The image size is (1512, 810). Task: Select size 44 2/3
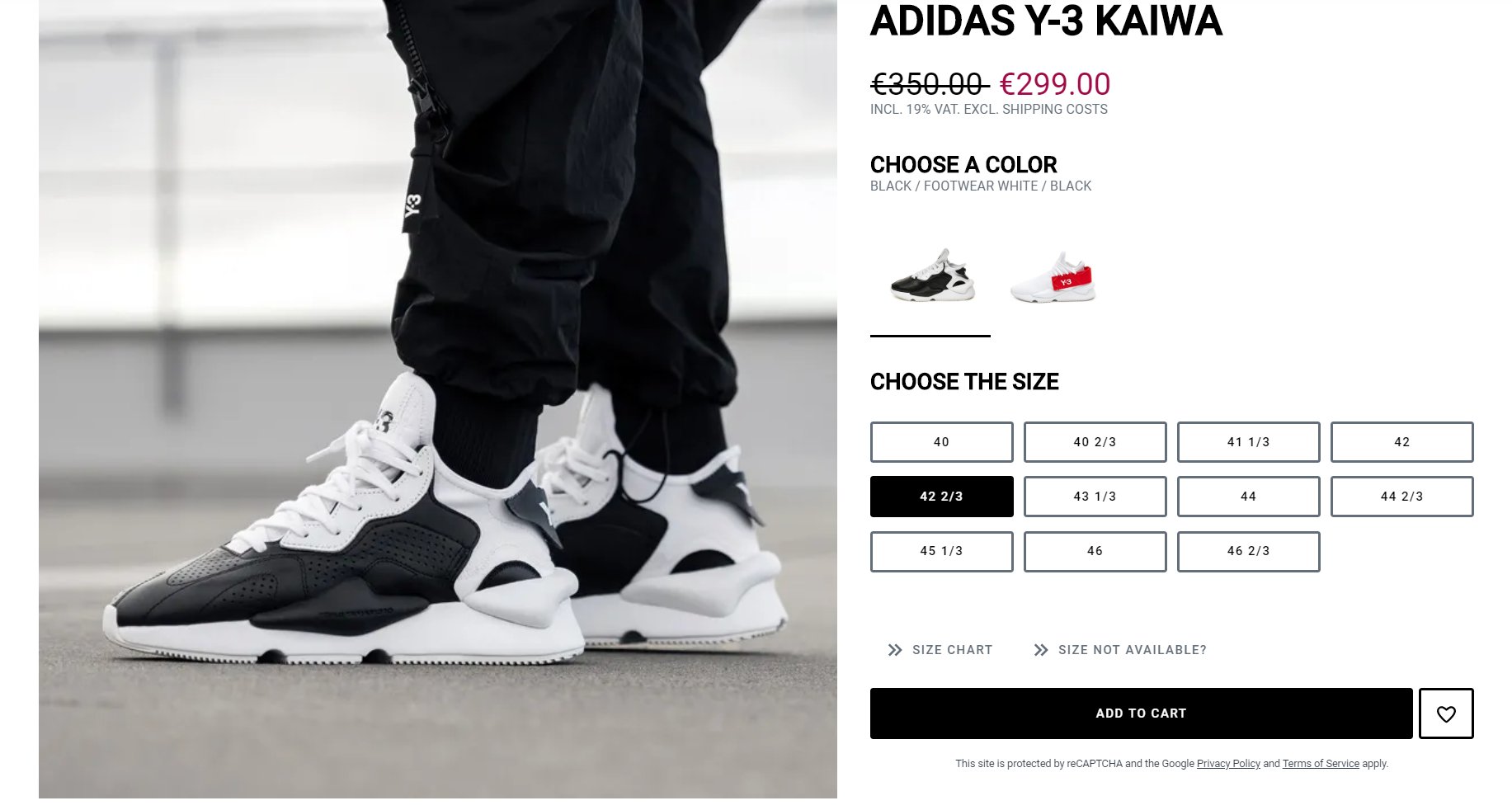[1402, 497]
